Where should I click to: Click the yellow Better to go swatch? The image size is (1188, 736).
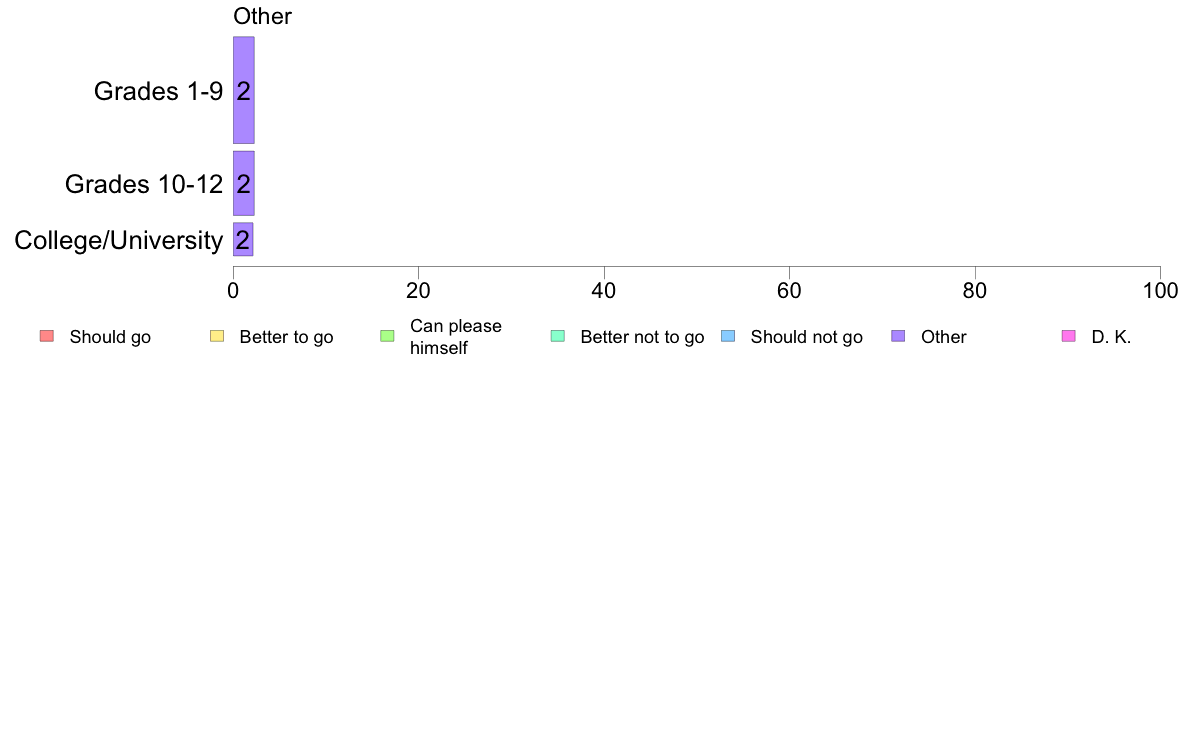(x=217, y=336)
